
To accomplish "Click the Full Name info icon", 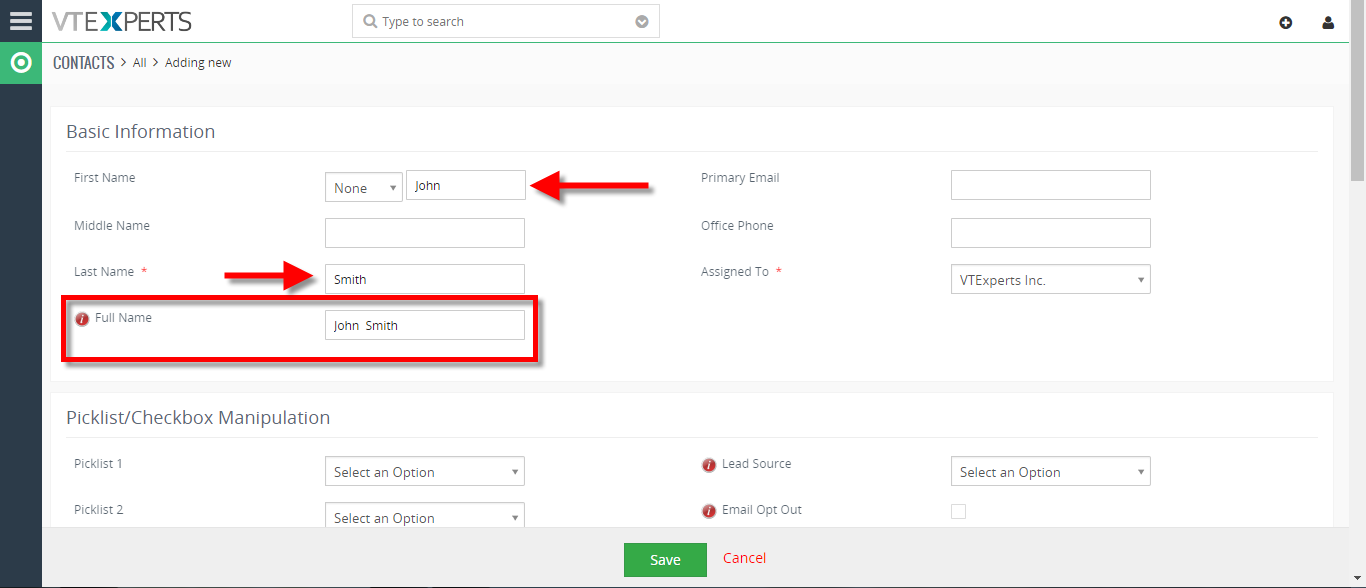I will pyautogui.click(x=83, y=319).
